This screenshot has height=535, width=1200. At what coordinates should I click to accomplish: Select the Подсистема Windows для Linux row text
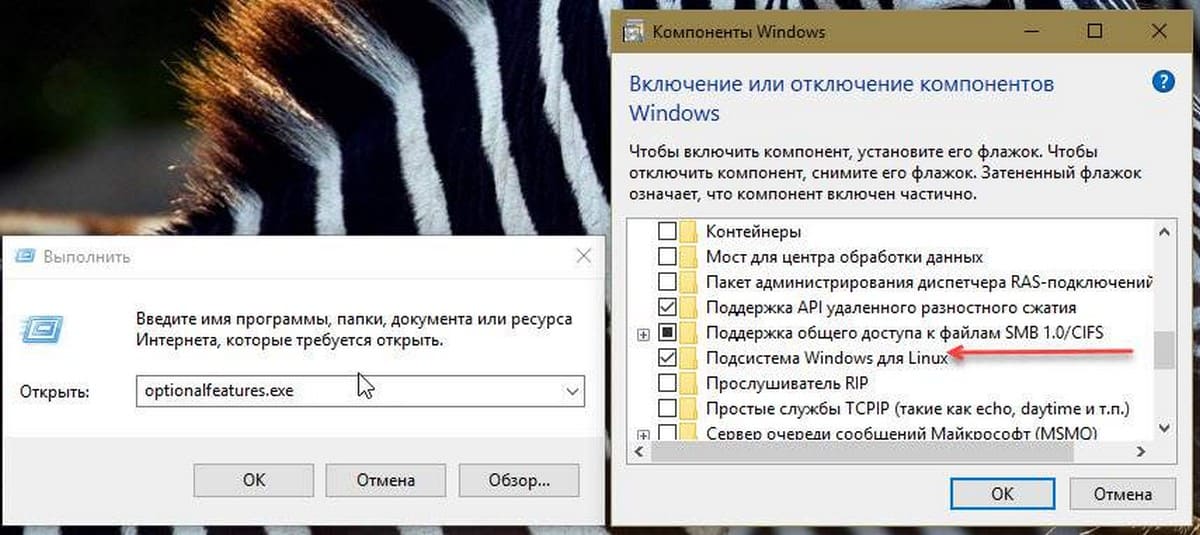826,358
